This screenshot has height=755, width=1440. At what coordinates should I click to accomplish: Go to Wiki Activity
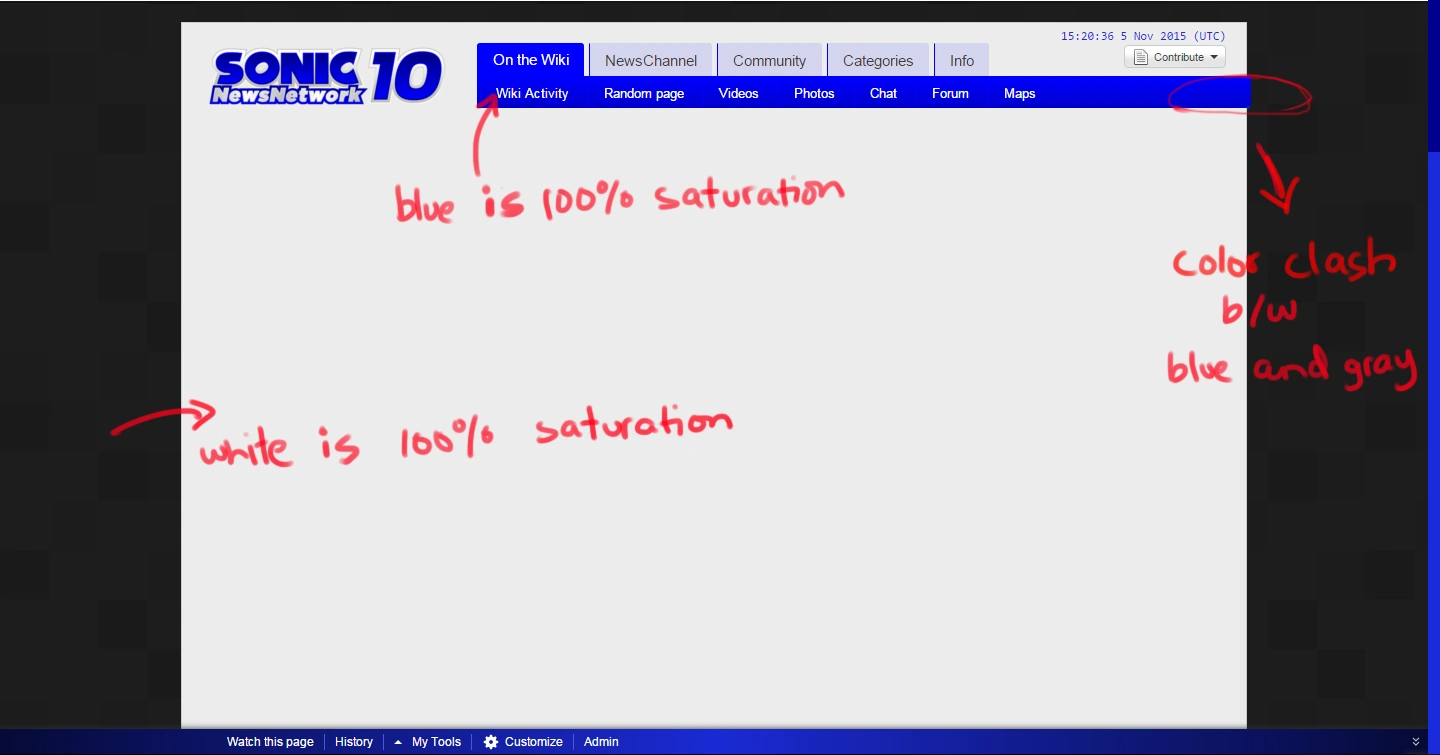[x=532, y=94]
